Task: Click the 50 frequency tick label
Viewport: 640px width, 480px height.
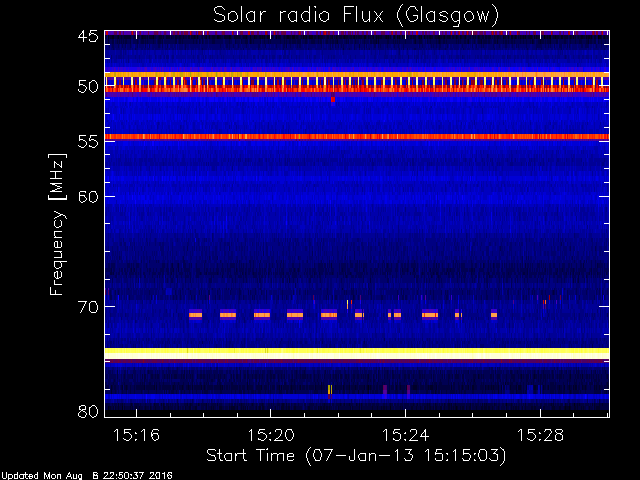Action: pos(88,87)
